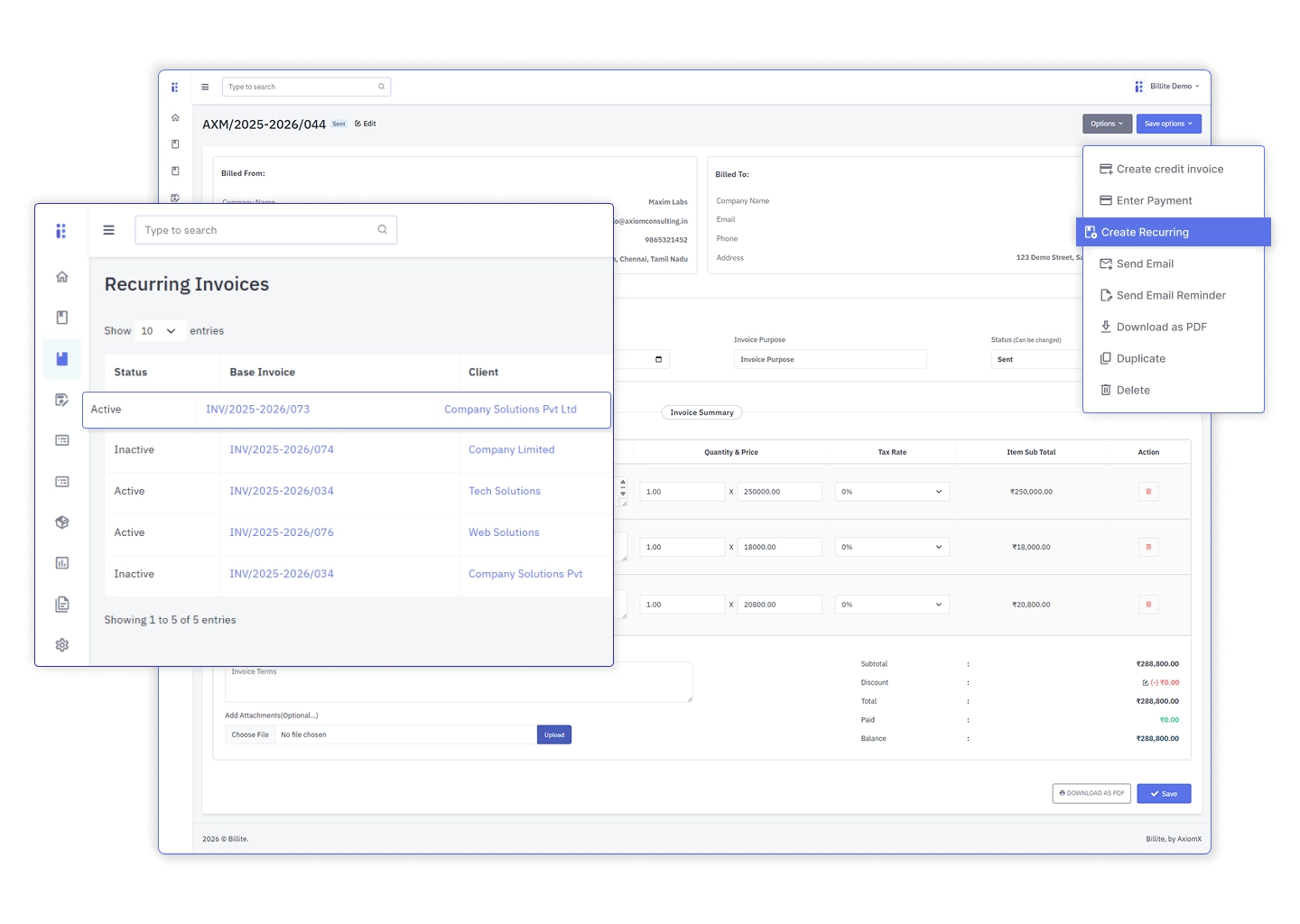Select Download as PDF in the dropdown menu
1300x924 pixels.
(x=1161, y=326)
